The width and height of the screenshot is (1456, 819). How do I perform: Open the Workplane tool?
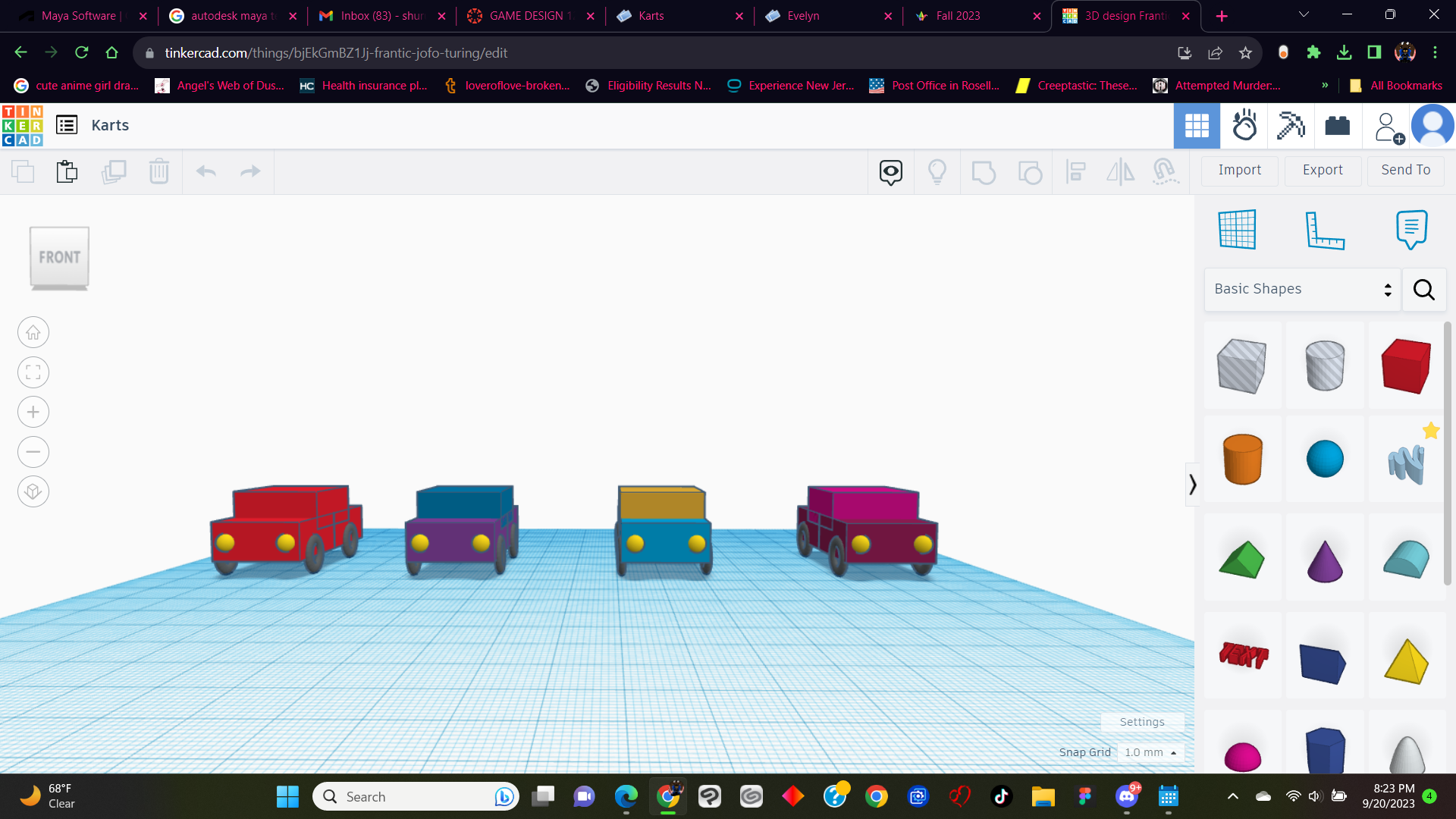(x=1237, y=229)
